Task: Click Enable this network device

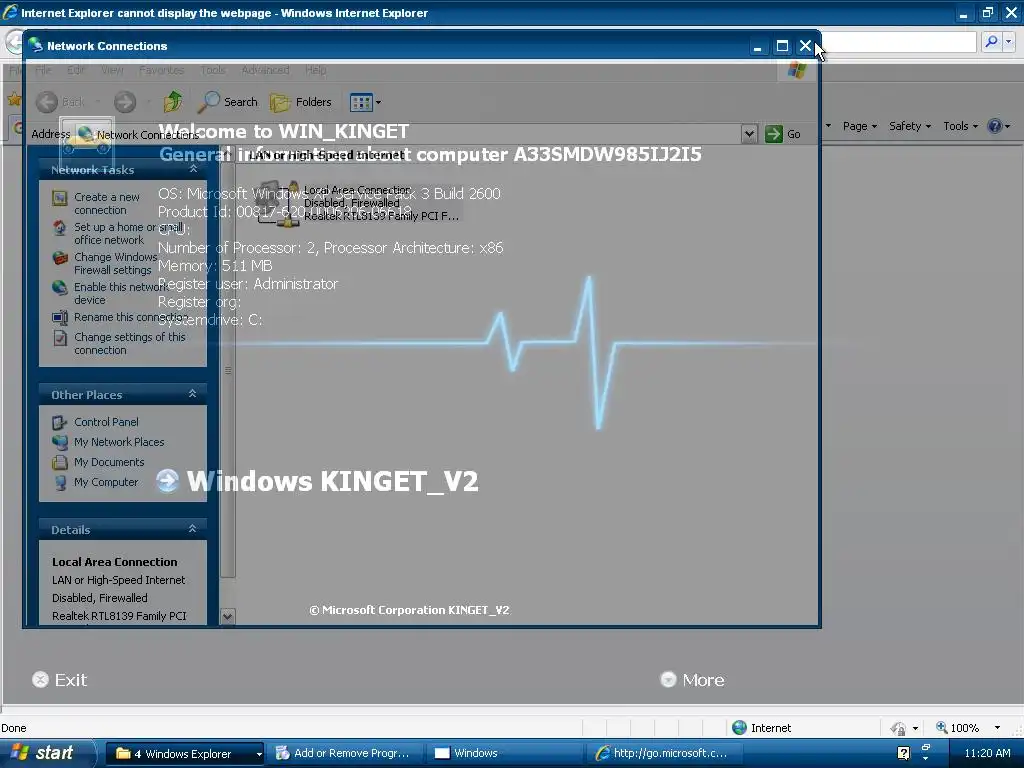Action: click(121, 293)
